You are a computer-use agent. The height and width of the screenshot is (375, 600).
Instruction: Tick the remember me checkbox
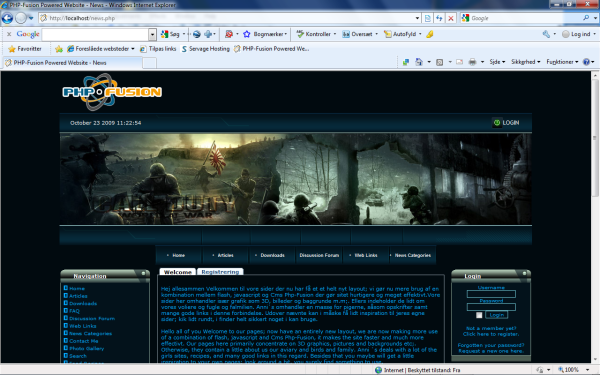point(479,315)
